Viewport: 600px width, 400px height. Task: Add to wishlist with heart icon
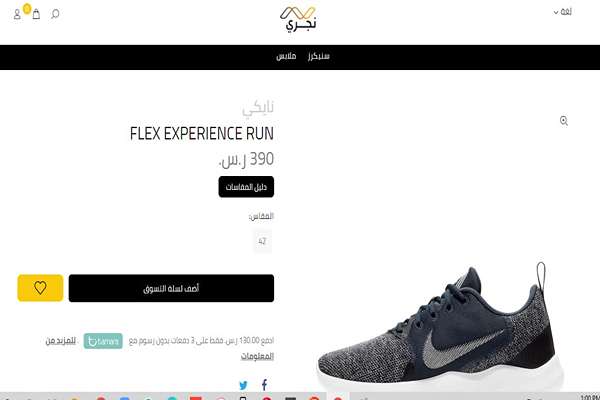40,288
